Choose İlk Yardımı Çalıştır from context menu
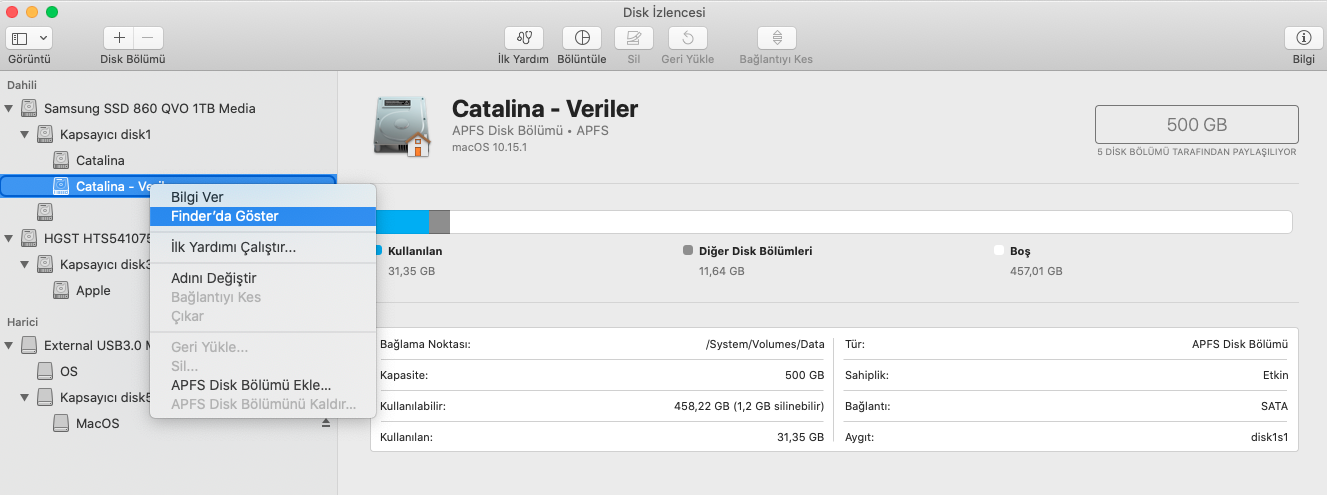 263,247
